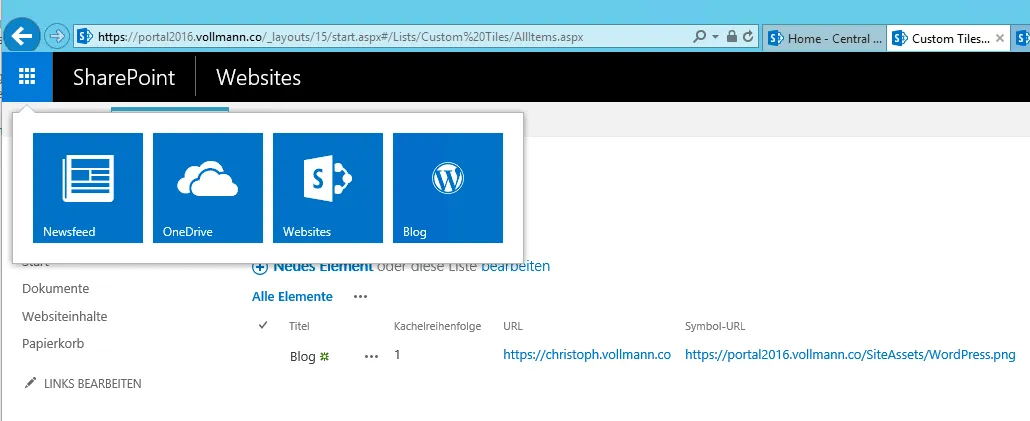1030x421 pixels.
Task: Close the Custom Tiles browser tab
Action: (1000, 38)
